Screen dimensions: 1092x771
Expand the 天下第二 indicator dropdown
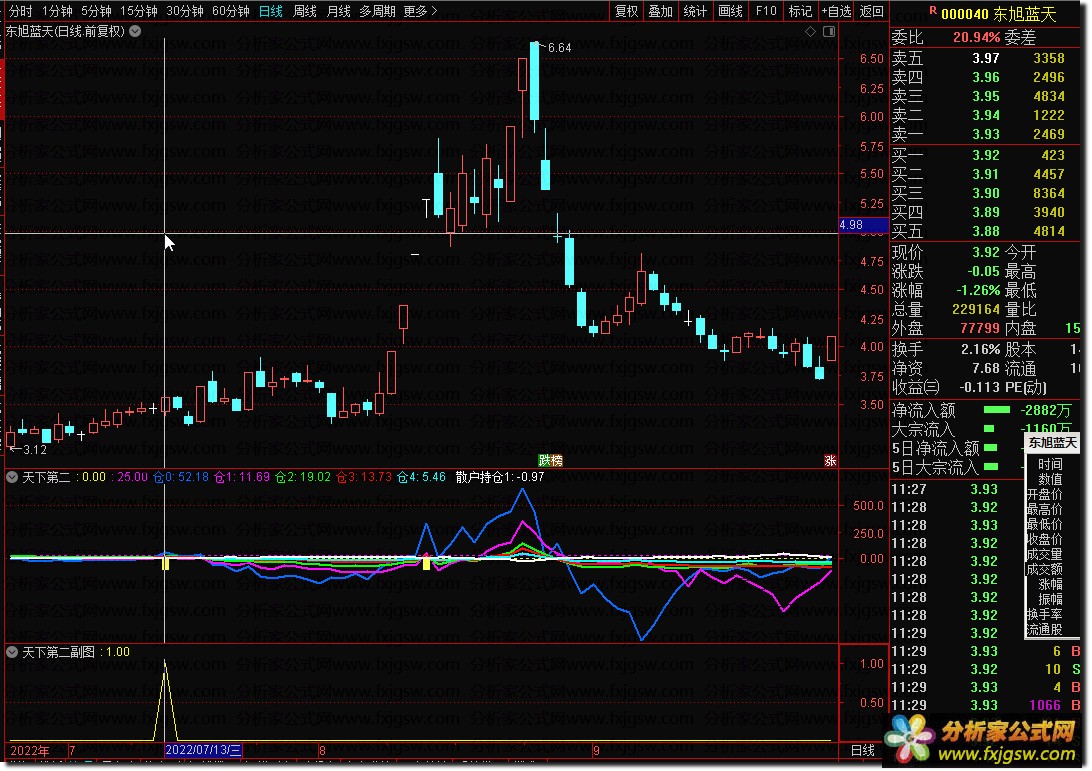pos(13,477)
